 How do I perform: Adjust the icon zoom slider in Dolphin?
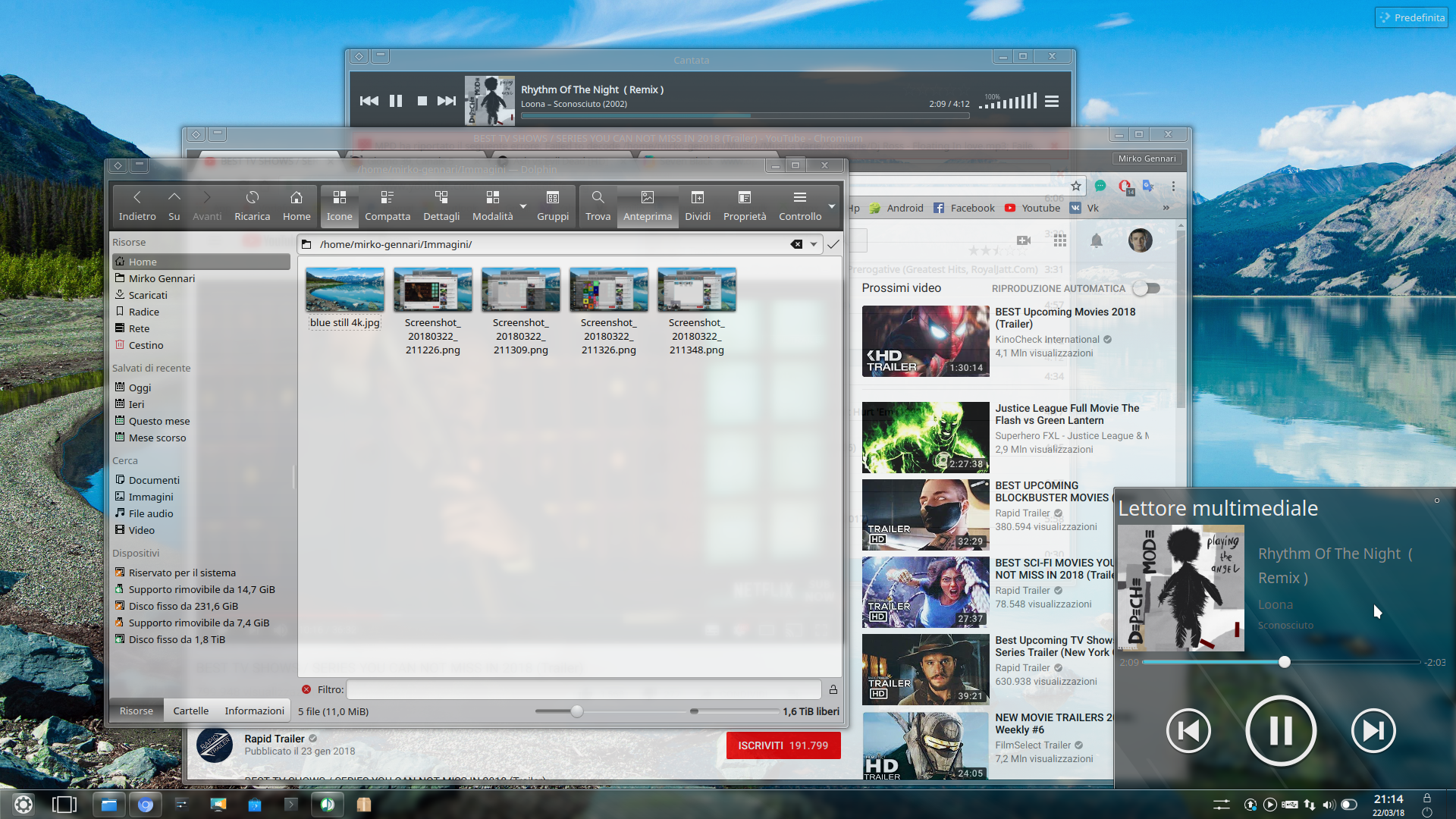(577, 711)
